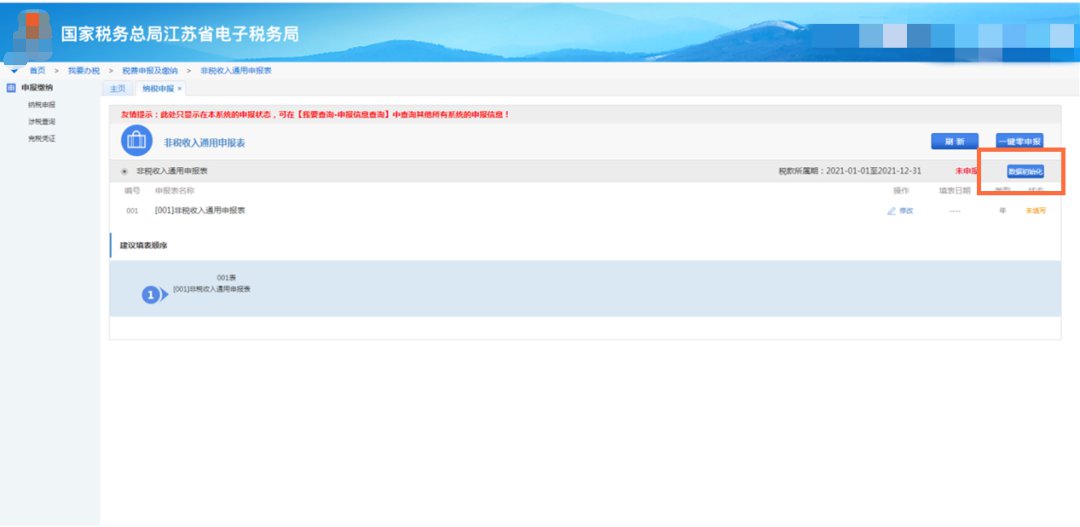1080x527 pixels.
Task: Open 涉税查询 in the left sidebar
Action: pyautogui.click(x=41, y=121)
